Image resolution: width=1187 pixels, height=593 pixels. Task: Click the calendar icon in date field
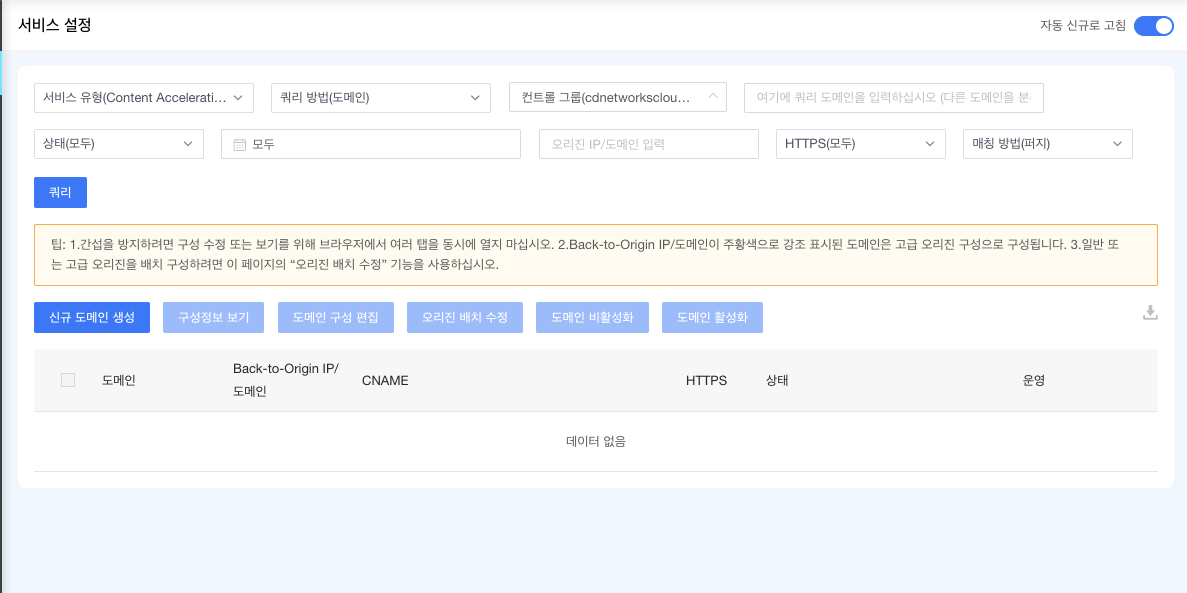(240, 144)
